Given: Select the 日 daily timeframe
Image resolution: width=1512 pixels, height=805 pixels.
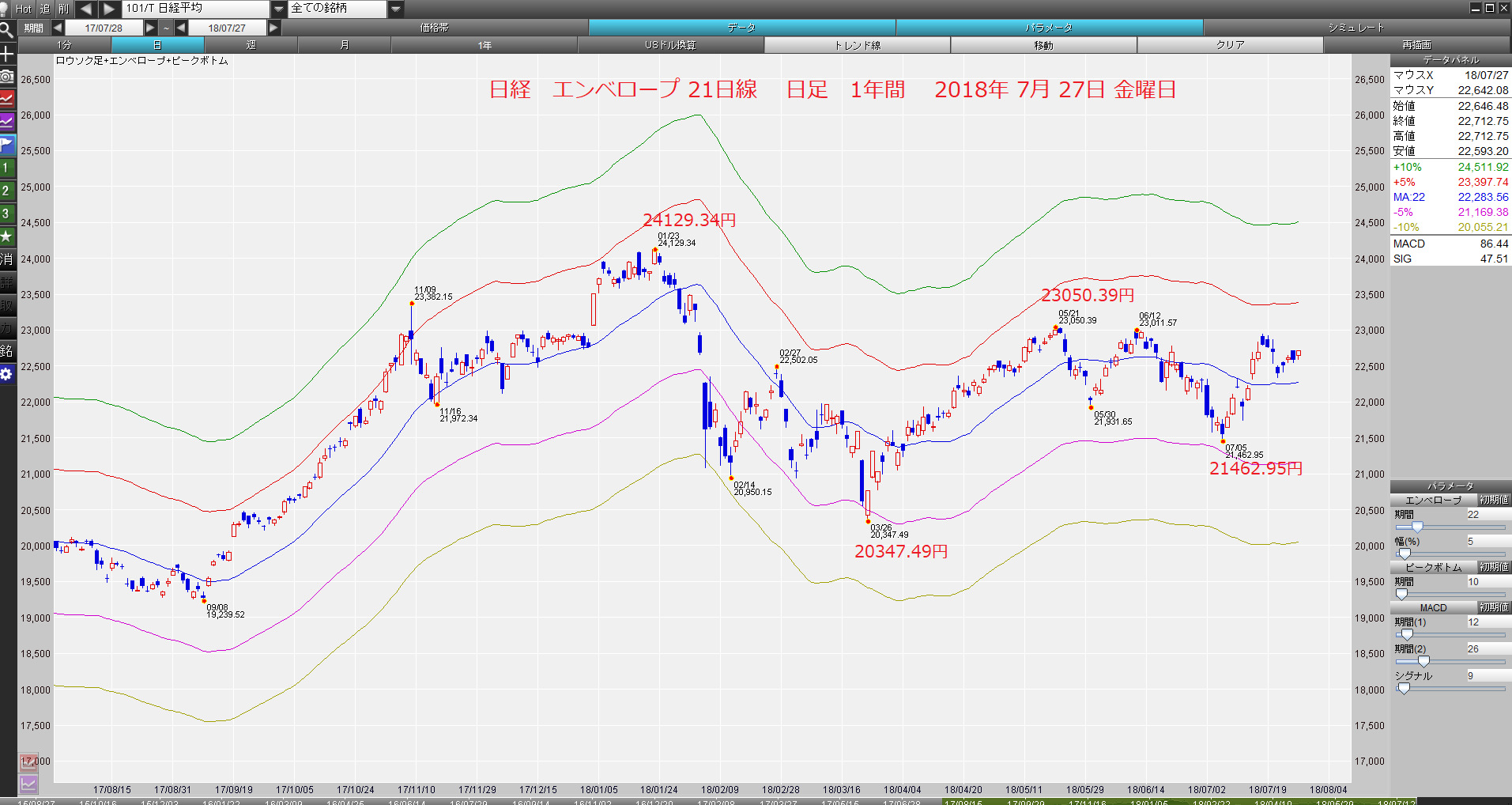Looking at the screenshot, I should pos(157,45).
